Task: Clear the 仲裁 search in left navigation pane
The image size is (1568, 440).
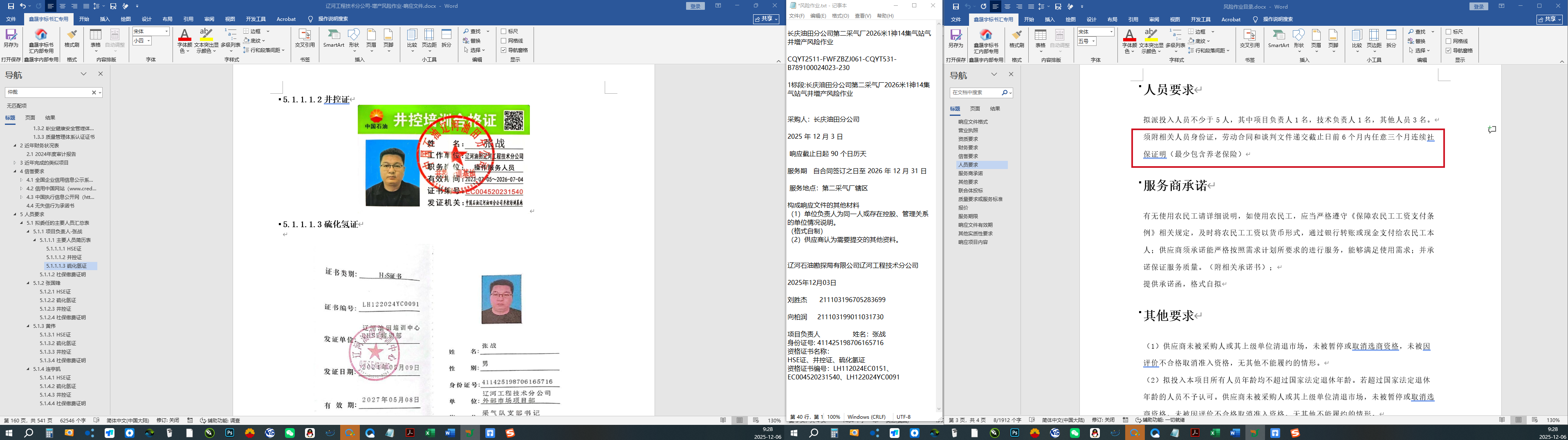Action: [x=94, y=93]
